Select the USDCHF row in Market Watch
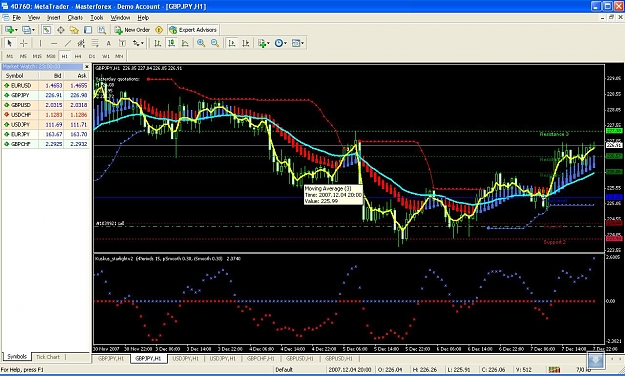The width and height of the screenshot is (625, 376). coord(46,115)
